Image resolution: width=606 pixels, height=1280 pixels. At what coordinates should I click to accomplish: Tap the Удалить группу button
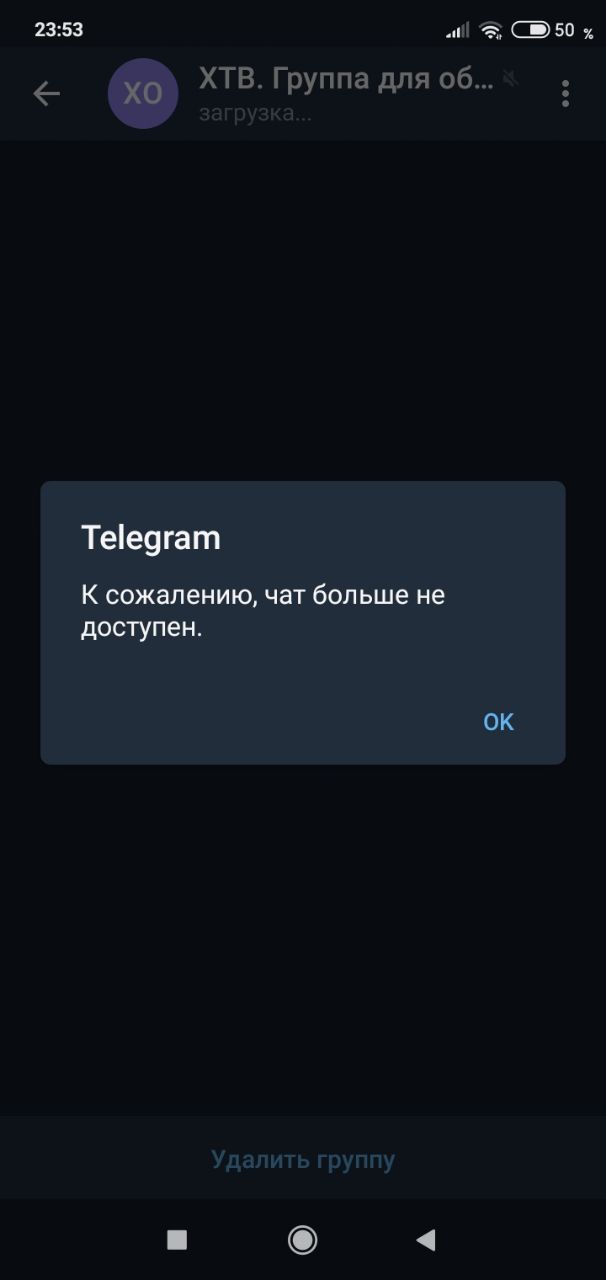(303, 1159)
